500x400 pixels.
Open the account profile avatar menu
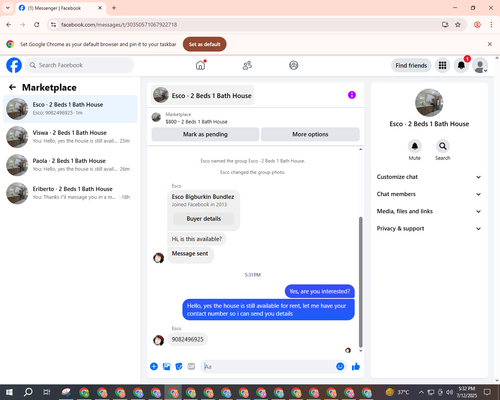click(480, 65)
